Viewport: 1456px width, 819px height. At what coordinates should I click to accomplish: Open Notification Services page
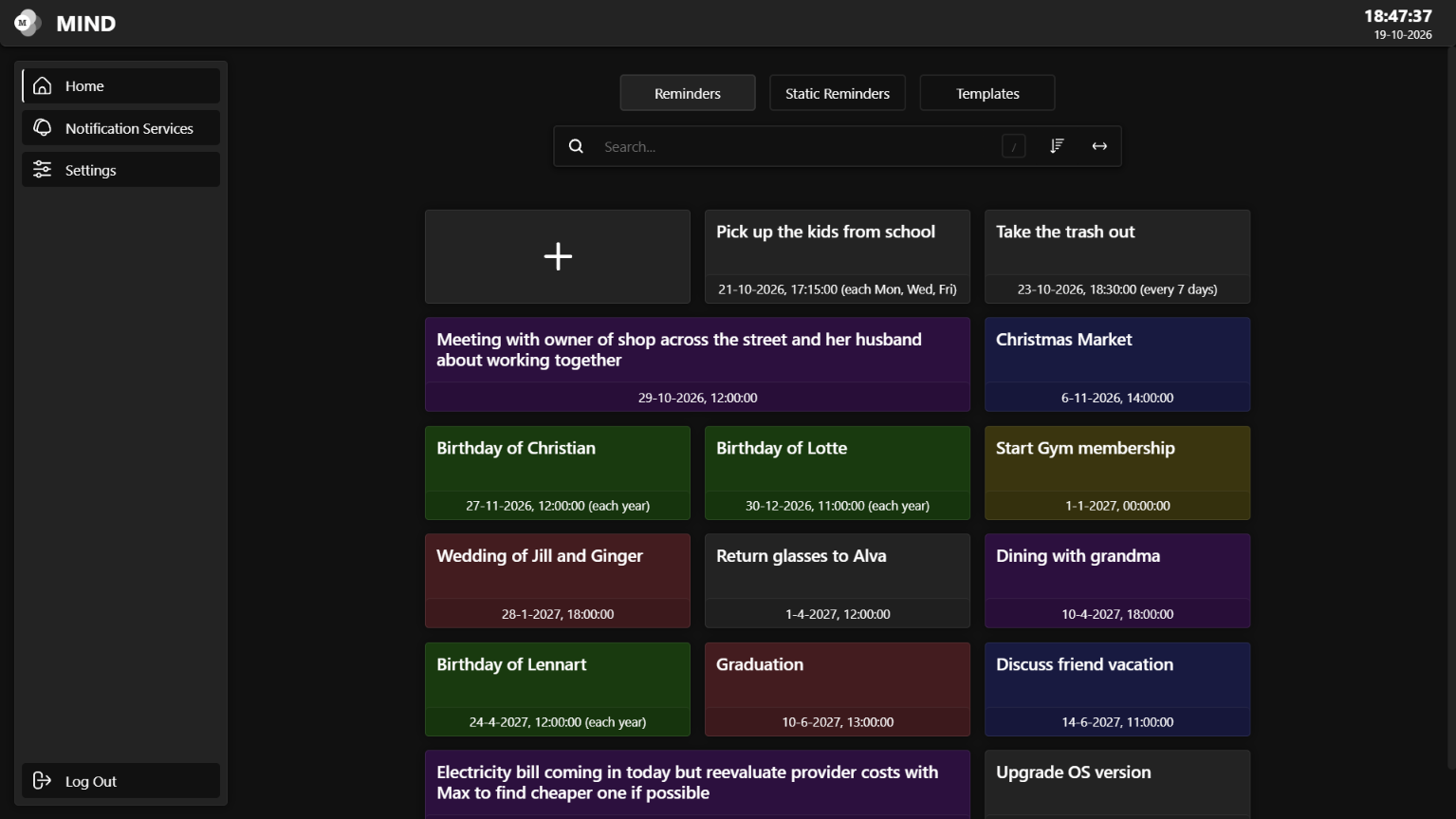pyautogui.click(x=121, y=128)
